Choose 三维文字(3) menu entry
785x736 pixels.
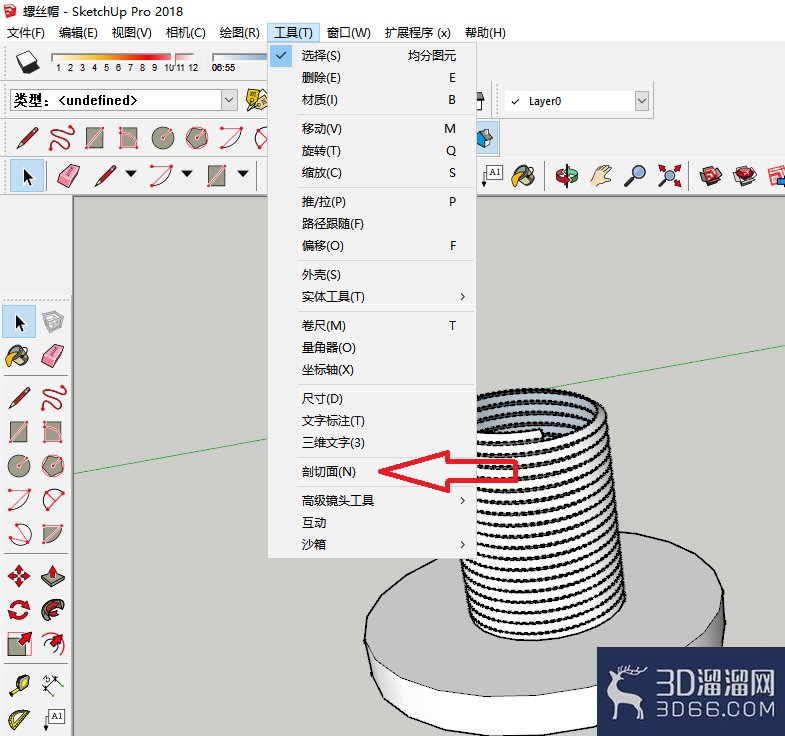(371, 443)
